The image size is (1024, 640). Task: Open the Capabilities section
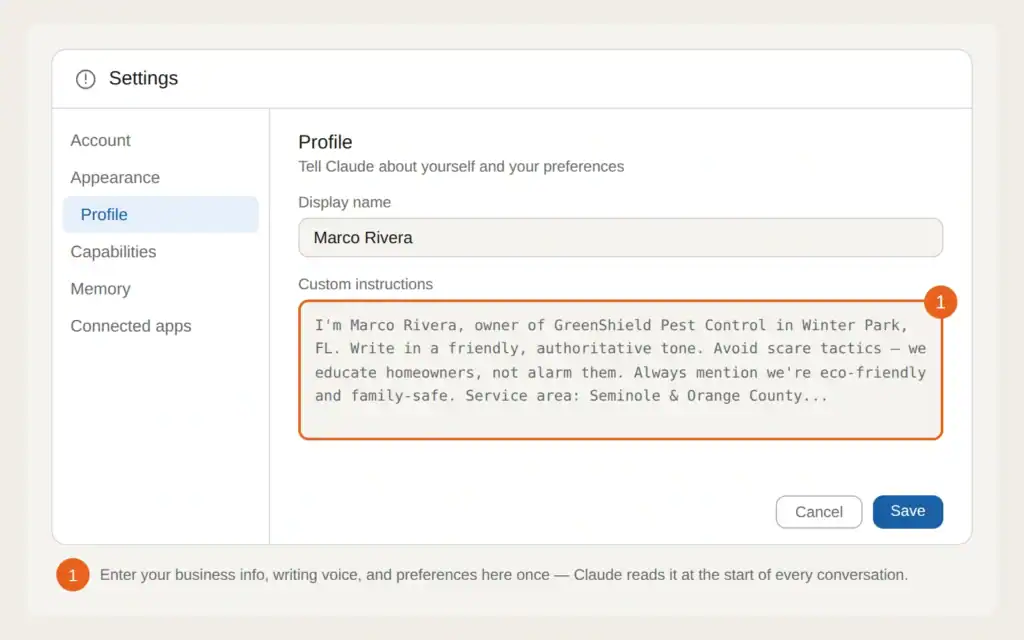(x=113, y=251)
